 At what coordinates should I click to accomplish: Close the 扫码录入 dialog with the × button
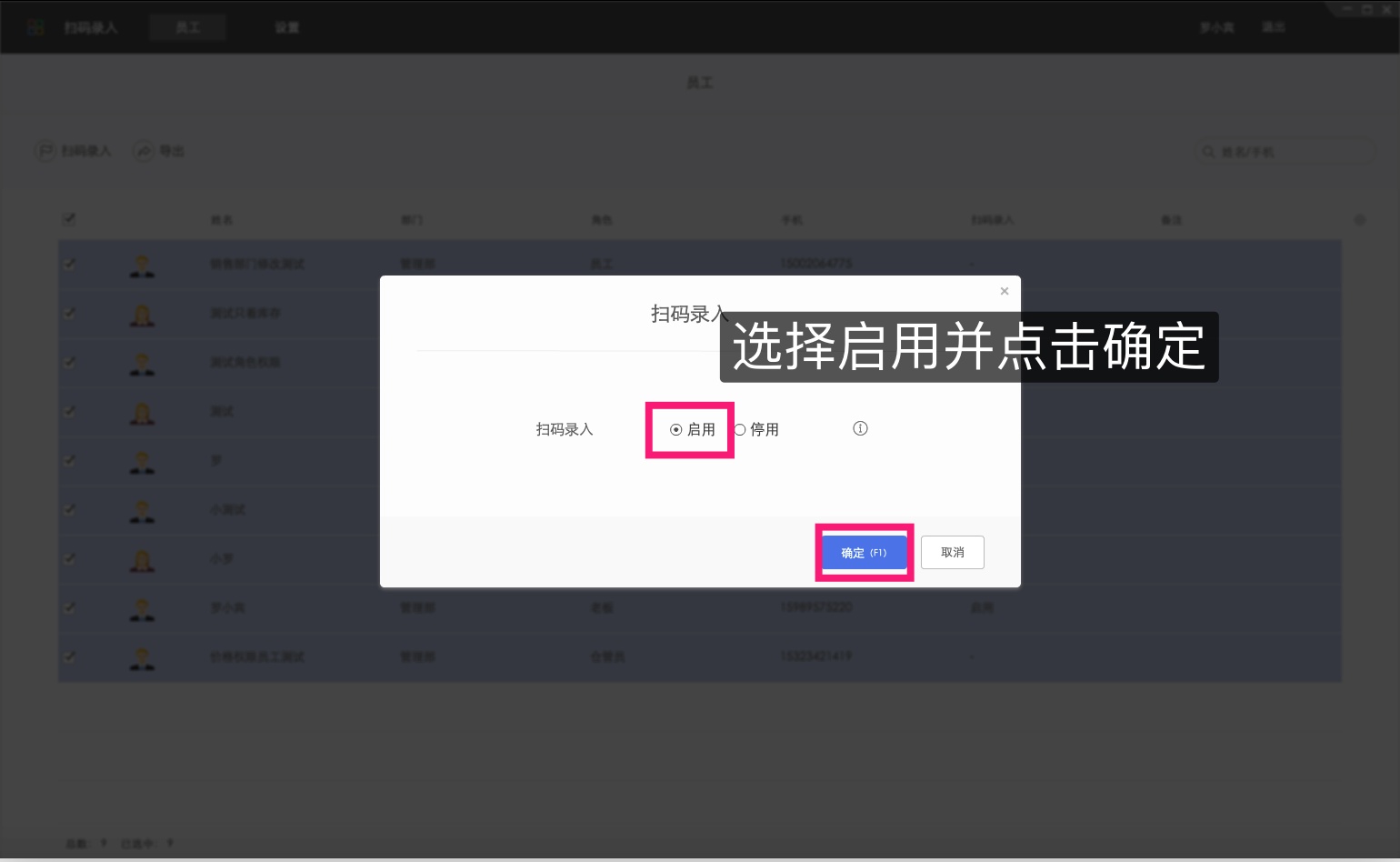tap(1004, 291)
